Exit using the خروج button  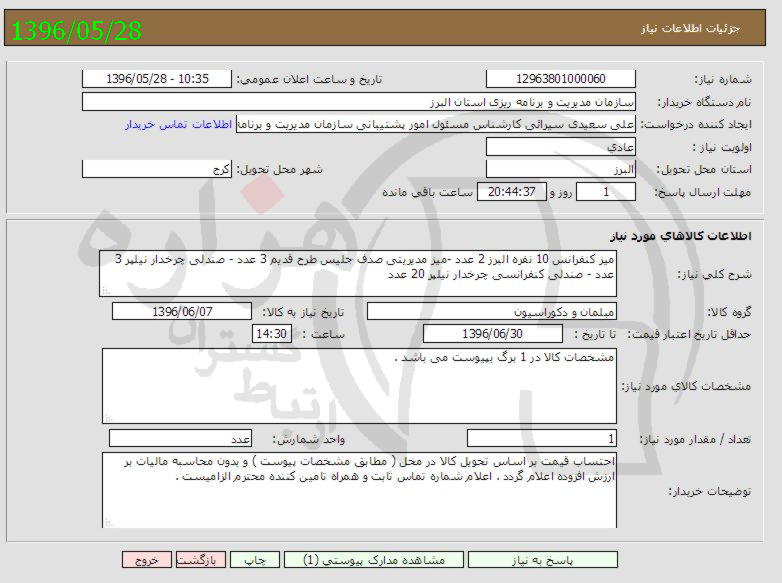[x=147, y=561]
